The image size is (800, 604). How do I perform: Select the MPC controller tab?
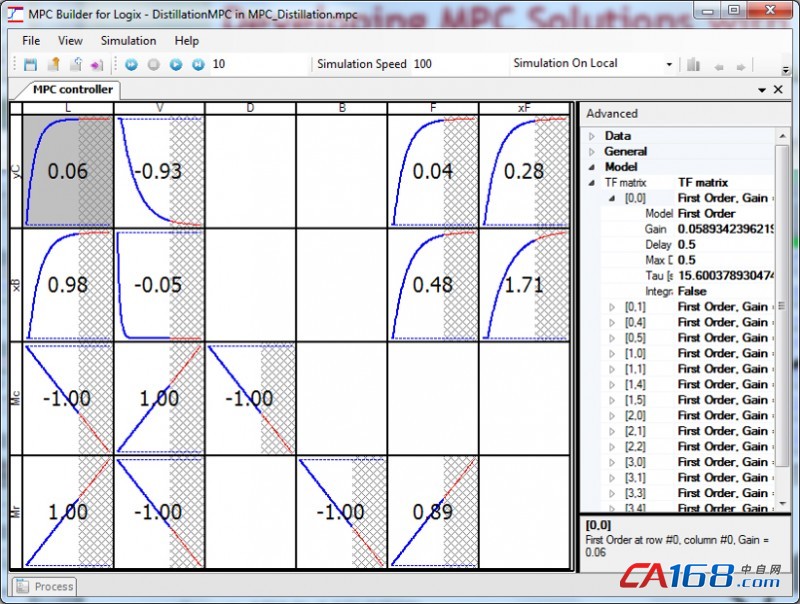click(72, 89)
